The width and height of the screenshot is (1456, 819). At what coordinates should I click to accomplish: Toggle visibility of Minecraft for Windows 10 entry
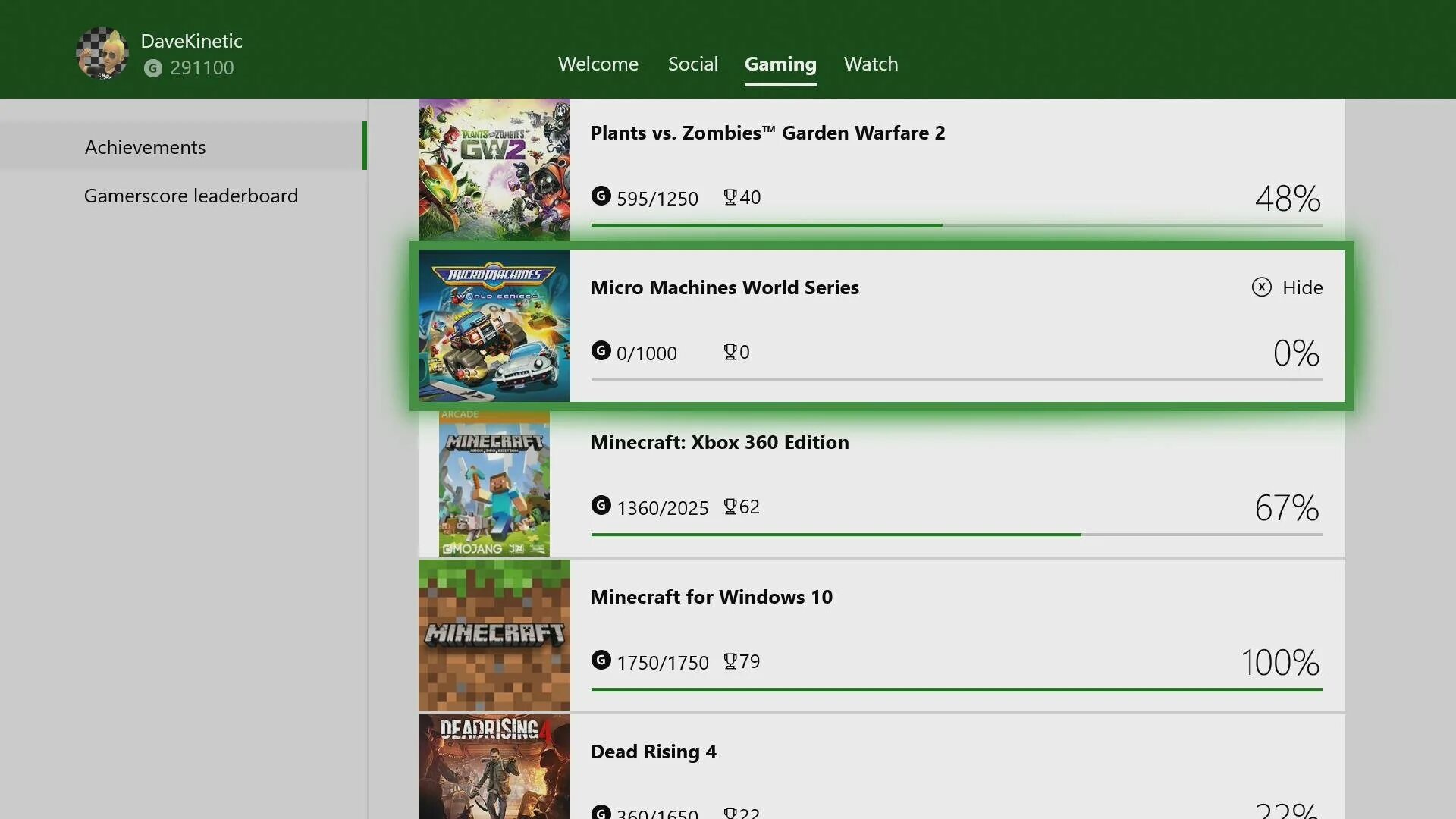pos(1287,596)
